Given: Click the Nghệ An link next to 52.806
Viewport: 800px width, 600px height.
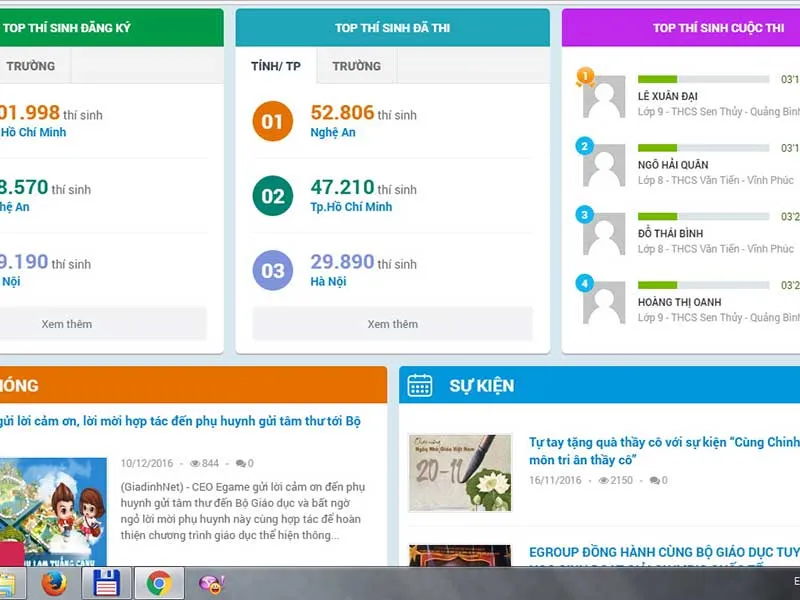Looking at the screenshot, I should point(332,133).
